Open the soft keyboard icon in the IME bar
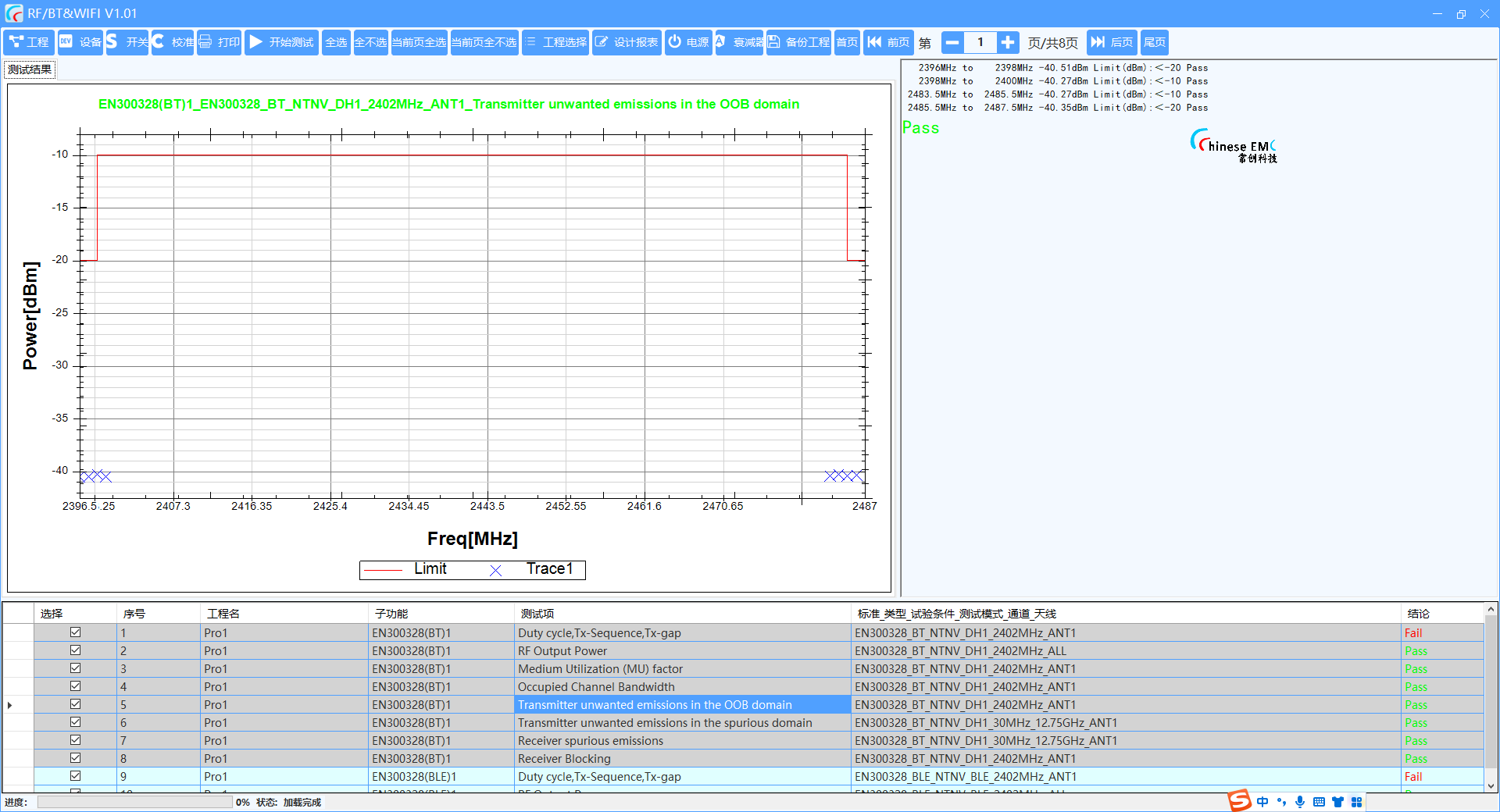This screenshot has height=812, width=1500. coord(1319,802)
